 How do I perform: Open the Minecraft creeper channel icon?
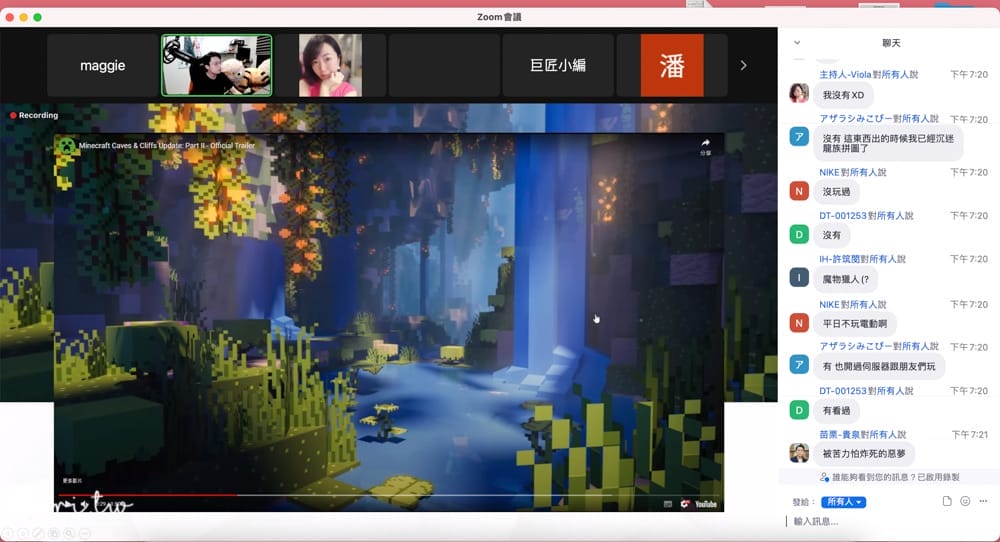coord(66,145)
